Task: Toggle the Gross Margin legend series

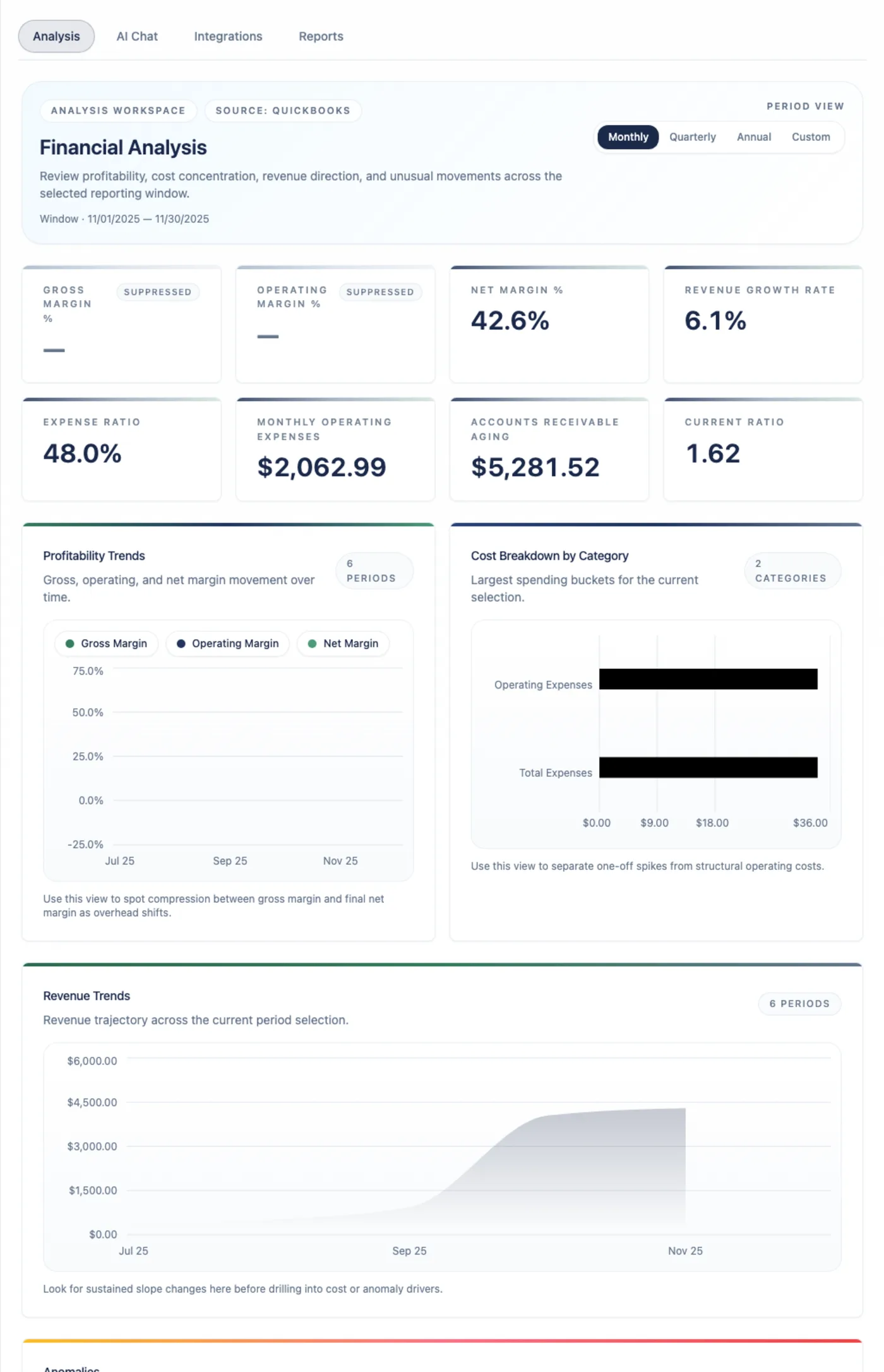Action: [106, 644]
